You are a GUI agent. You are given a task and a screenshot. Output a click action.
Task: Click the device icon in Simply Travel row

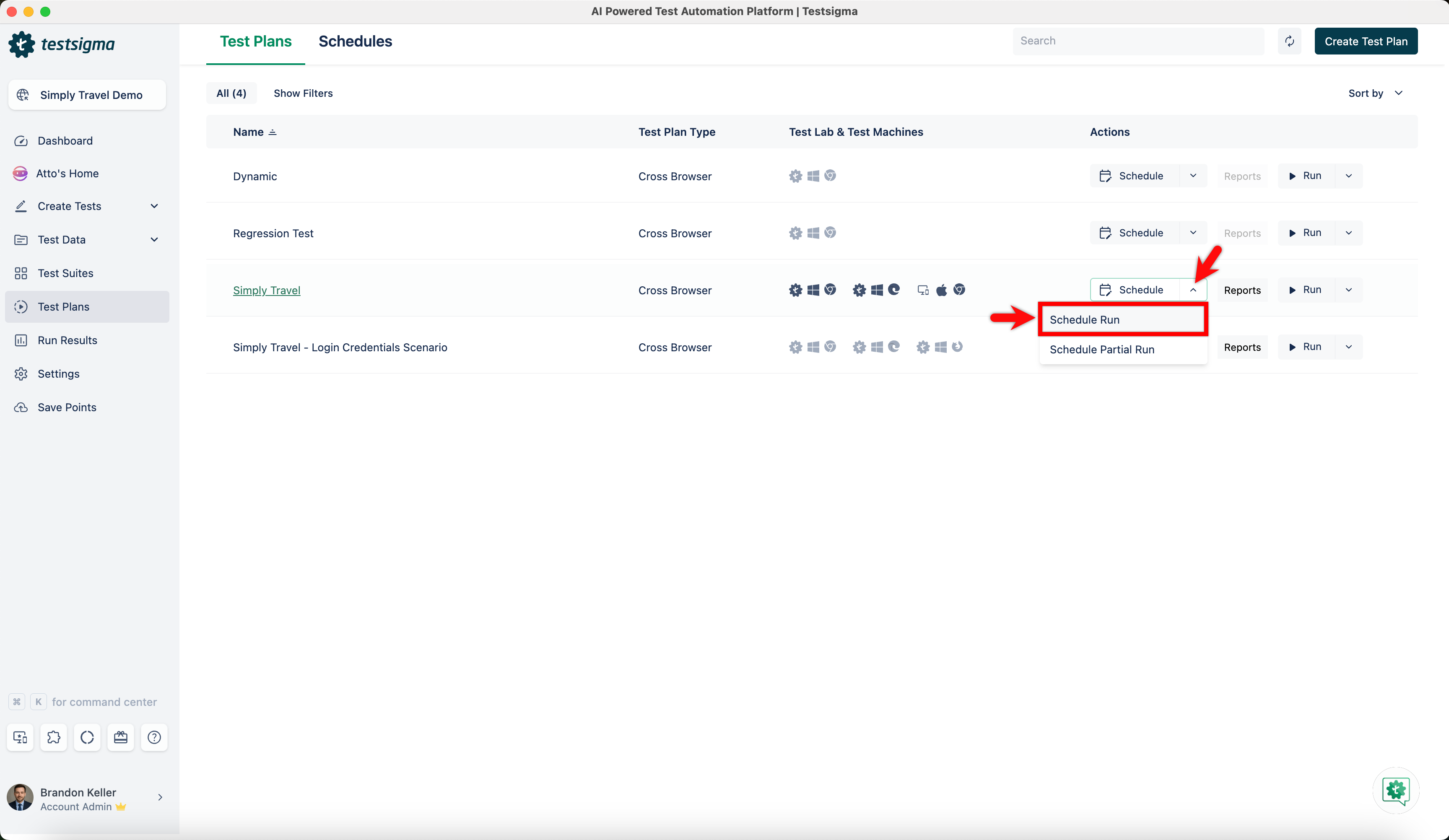click(923, 290)
